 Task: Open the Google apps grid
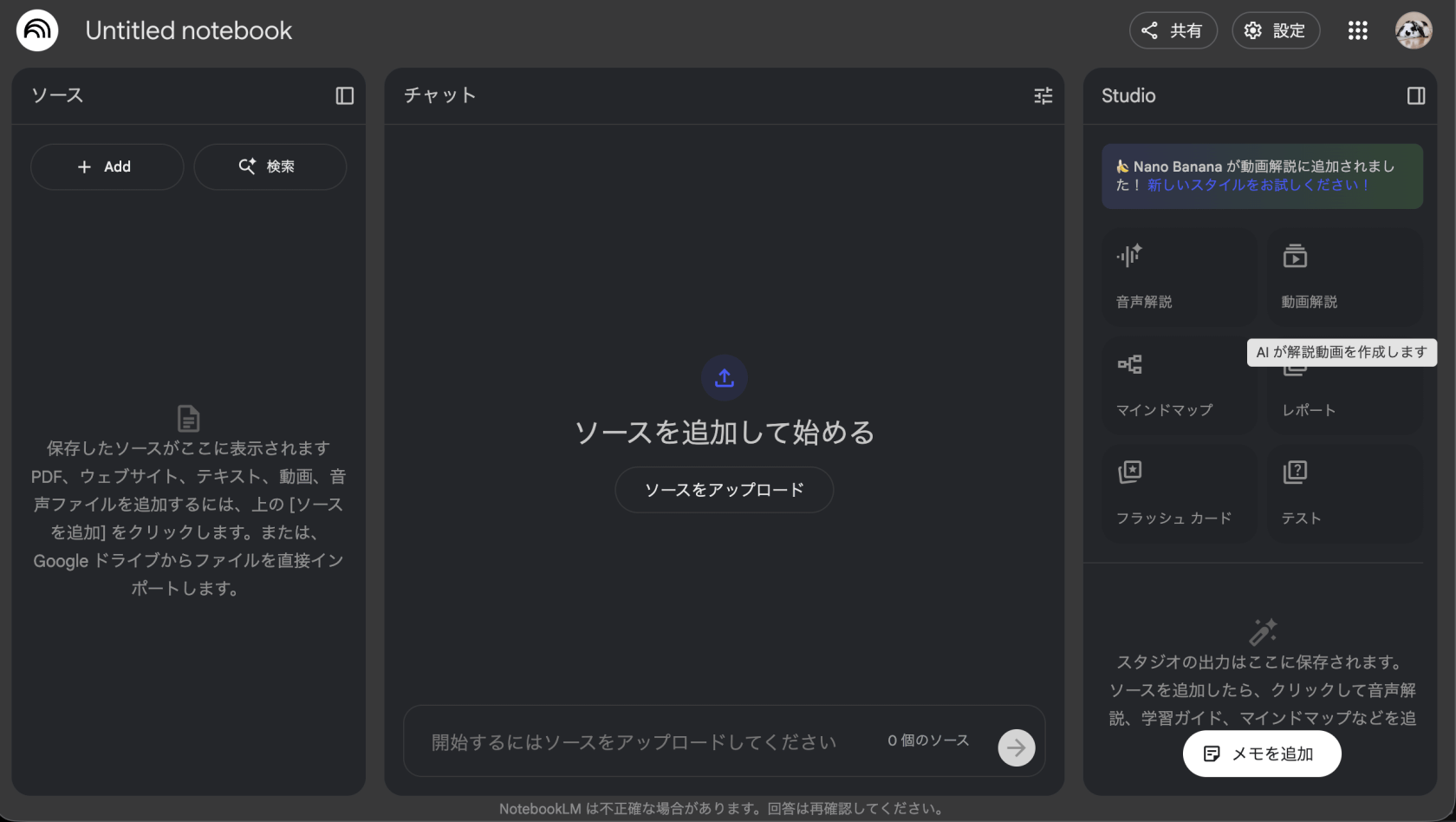pos(1357,30)
